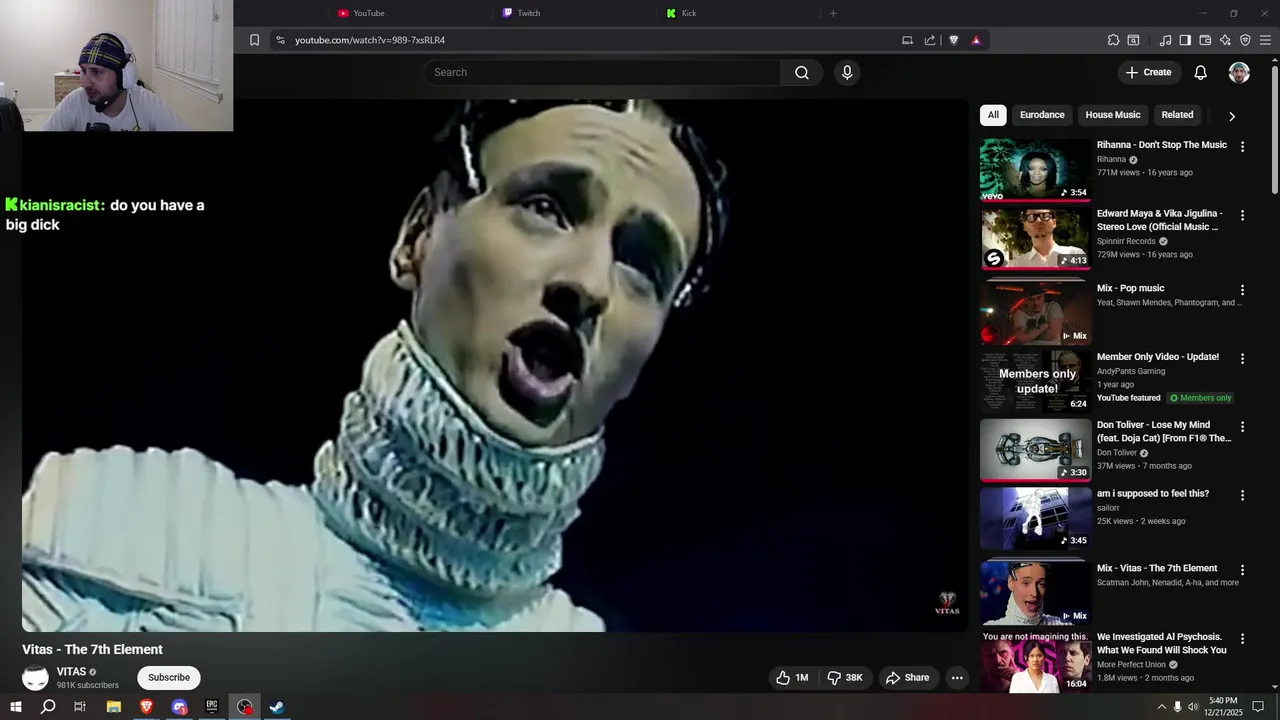Open the Brave VPN shield icon
Viewport: 1280px width, 720px height.
[1245, 40]
